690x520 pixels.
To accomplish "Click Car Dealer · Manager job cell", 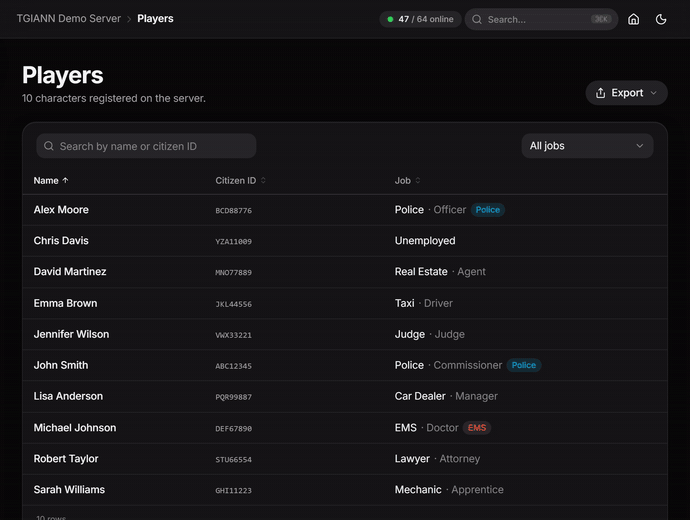I will point(446,396).
